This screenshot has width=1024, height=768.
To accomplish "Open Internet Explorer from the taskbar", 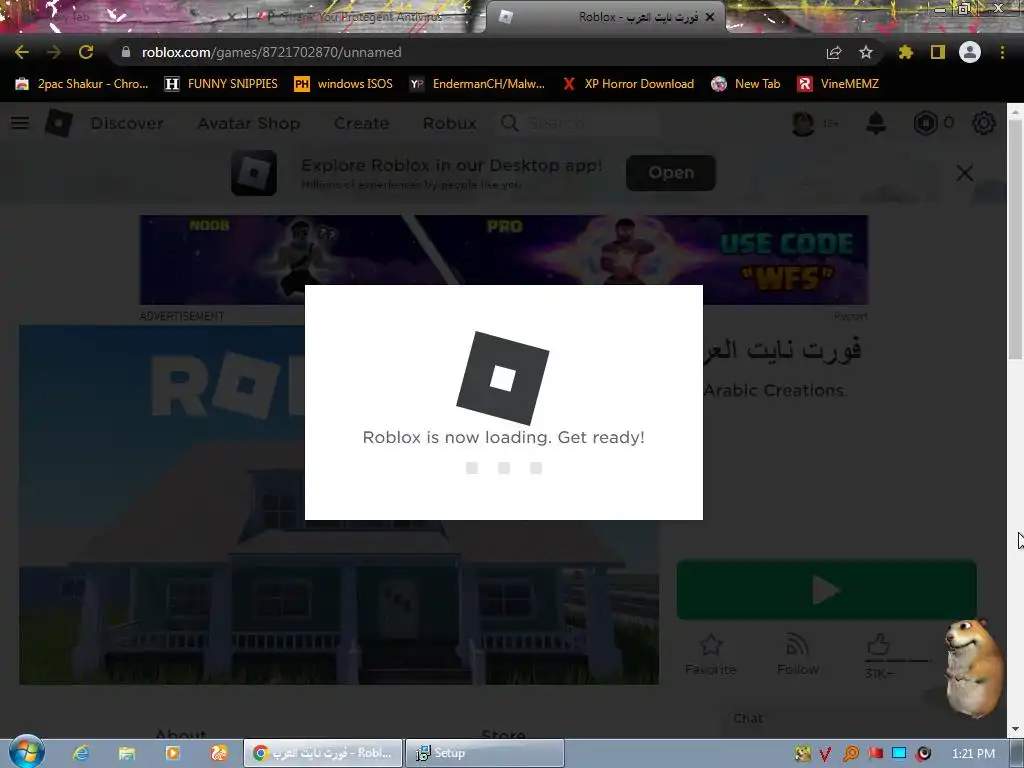I will [81, 753].
